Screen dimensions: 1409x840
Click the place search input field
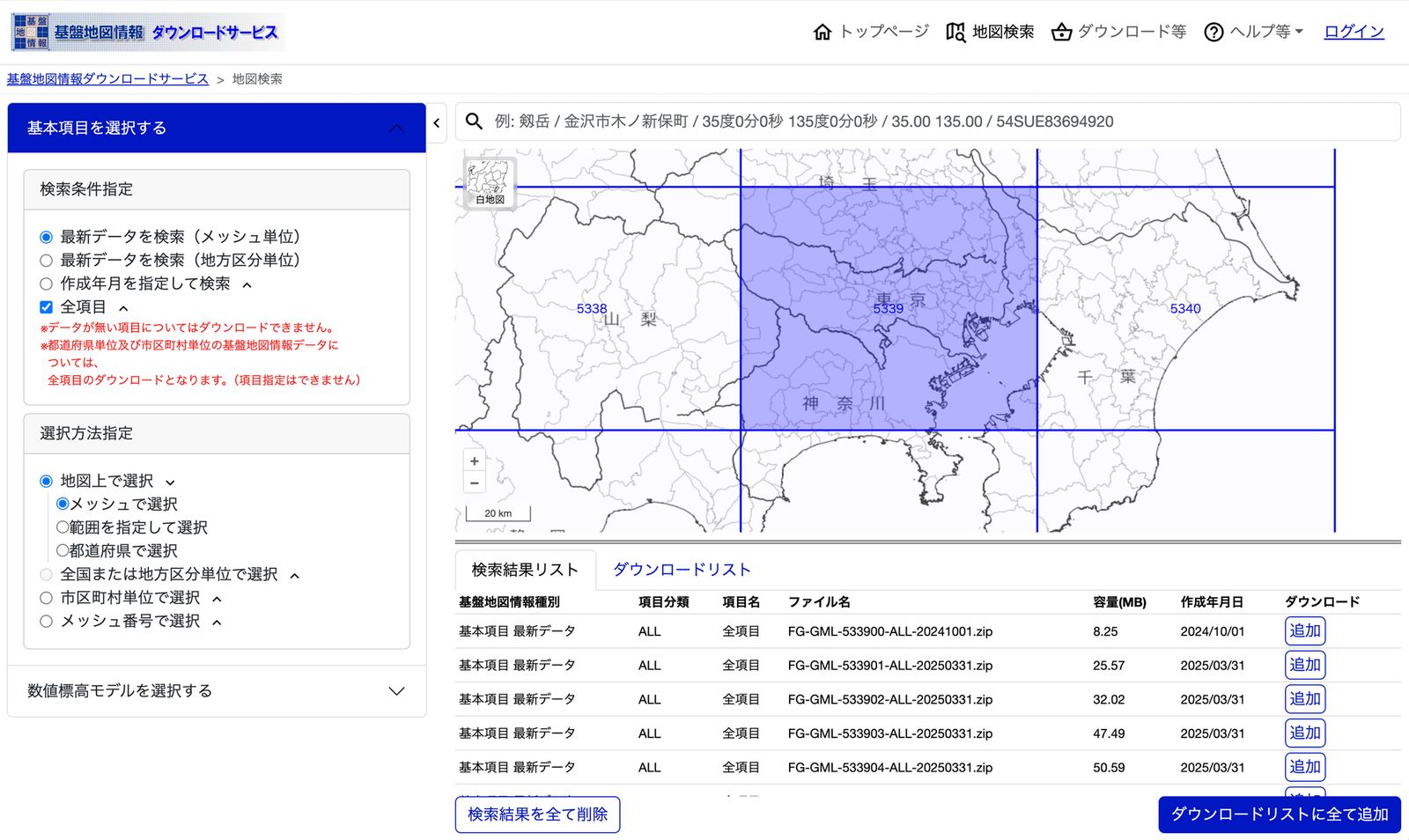pyautogui.click(x=927, y=122)
